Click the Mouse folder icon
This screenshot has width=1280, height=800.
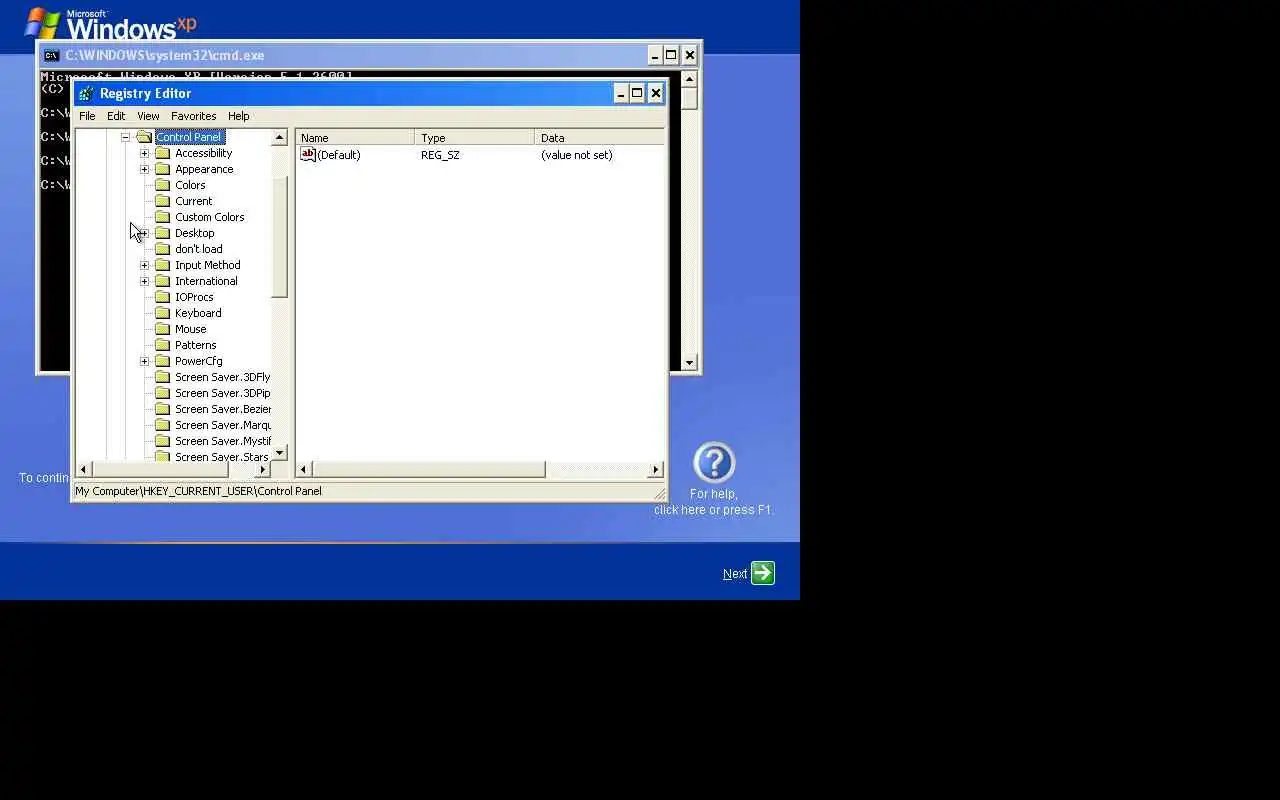point(163,329)
